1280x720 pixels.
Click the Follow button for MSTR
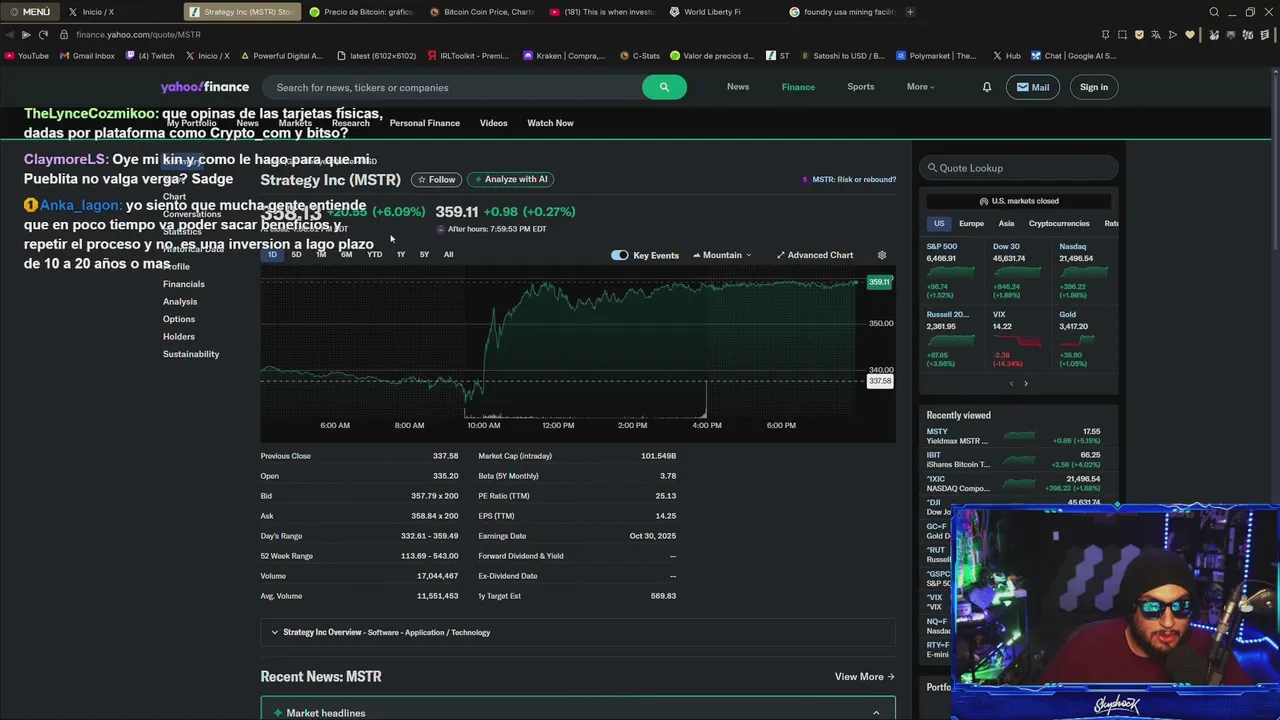tap(436, 179)
